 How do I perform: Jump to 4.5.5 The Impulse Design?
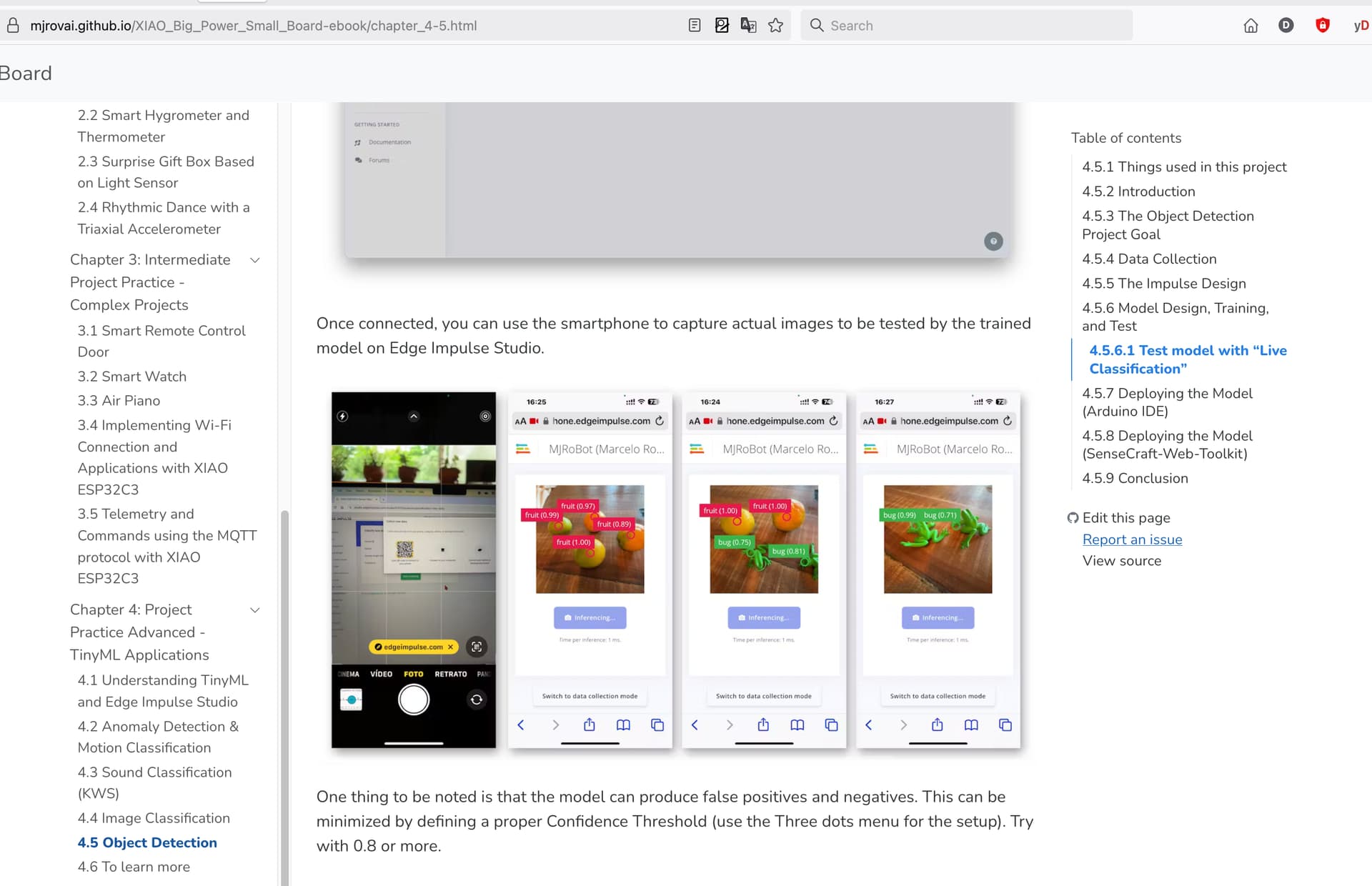1163,284
